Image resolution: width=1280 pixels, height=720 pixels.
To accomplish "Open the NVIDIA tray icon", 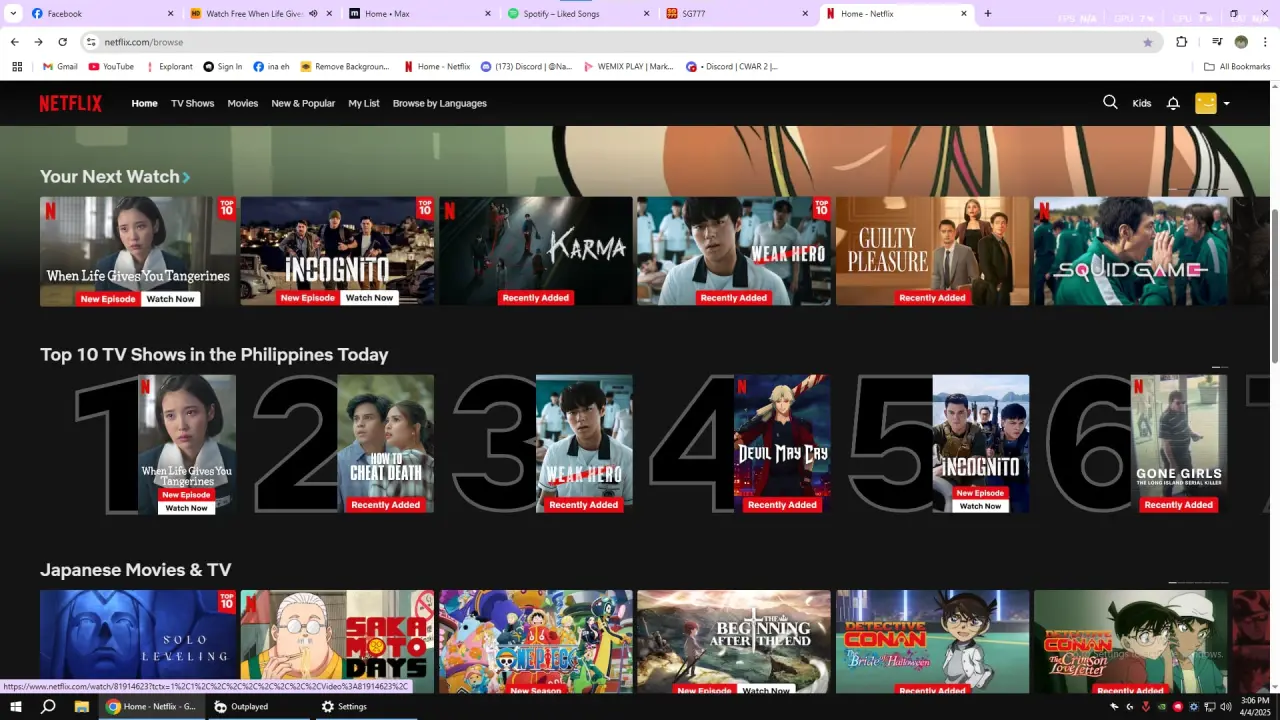I will click(1163, 707).
